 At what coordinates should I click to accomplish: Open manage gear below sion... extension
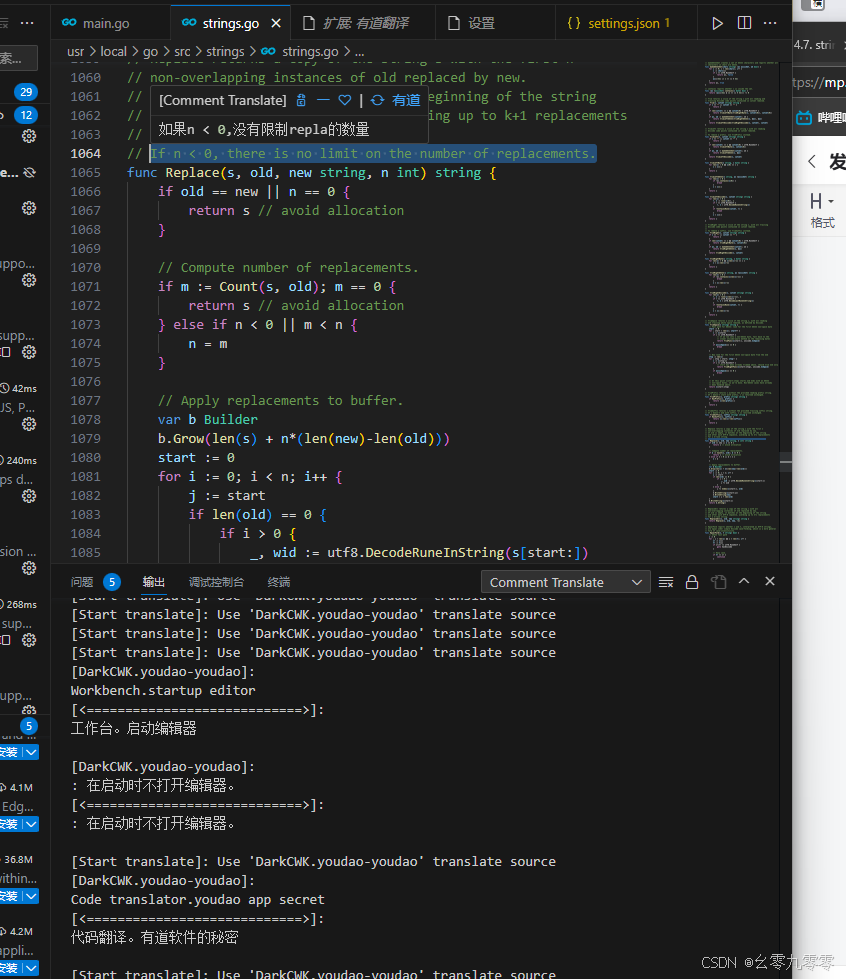point(29,568)
